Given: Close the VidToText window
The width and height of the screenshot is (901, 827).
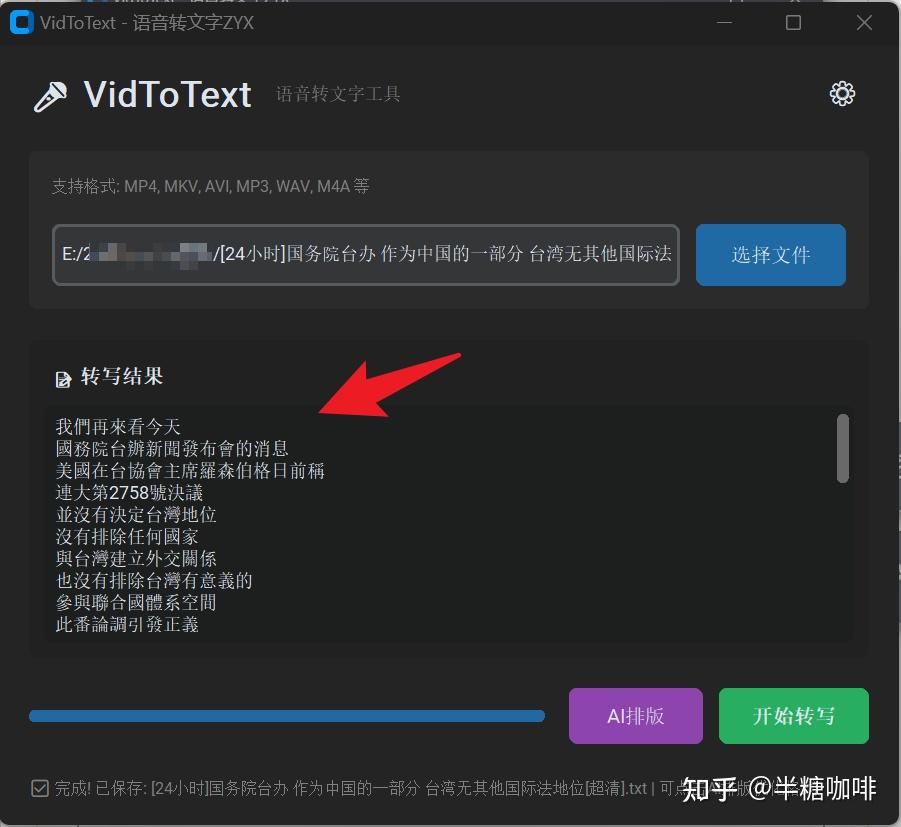Looking at the screenshot, I should (864, 22).
